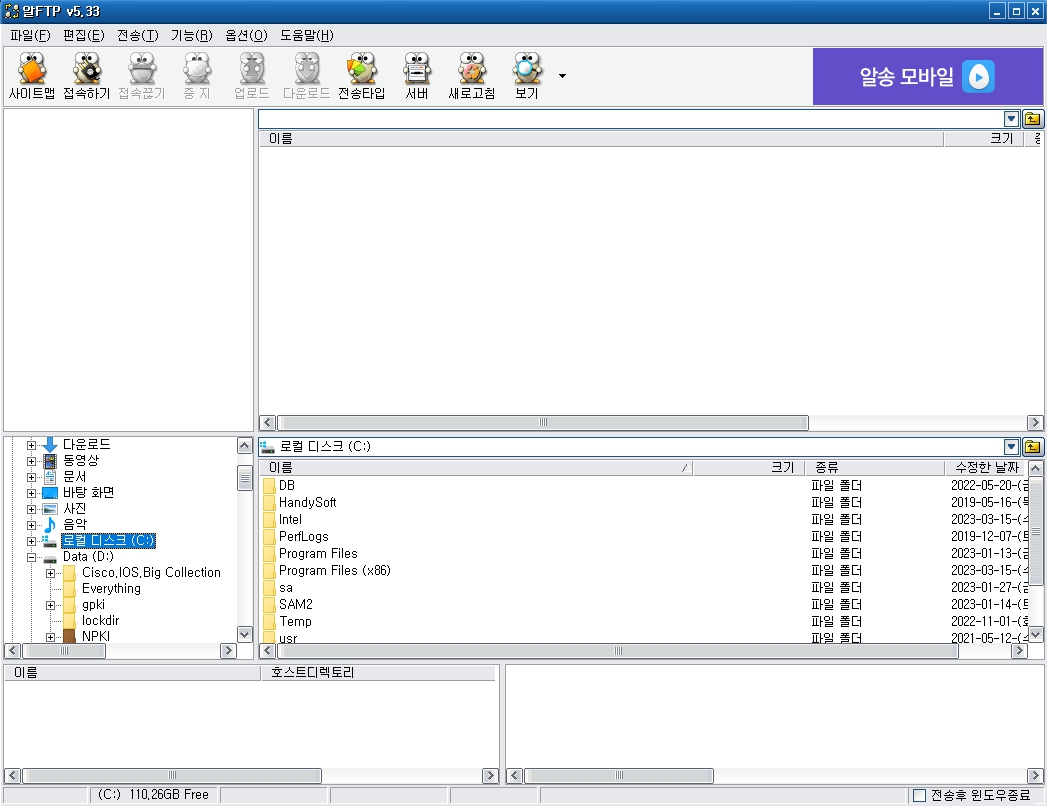Click folder tree vertical scrollbar thumb
The width and height of the screenshot is (1047, 806).
click(244, 477)
